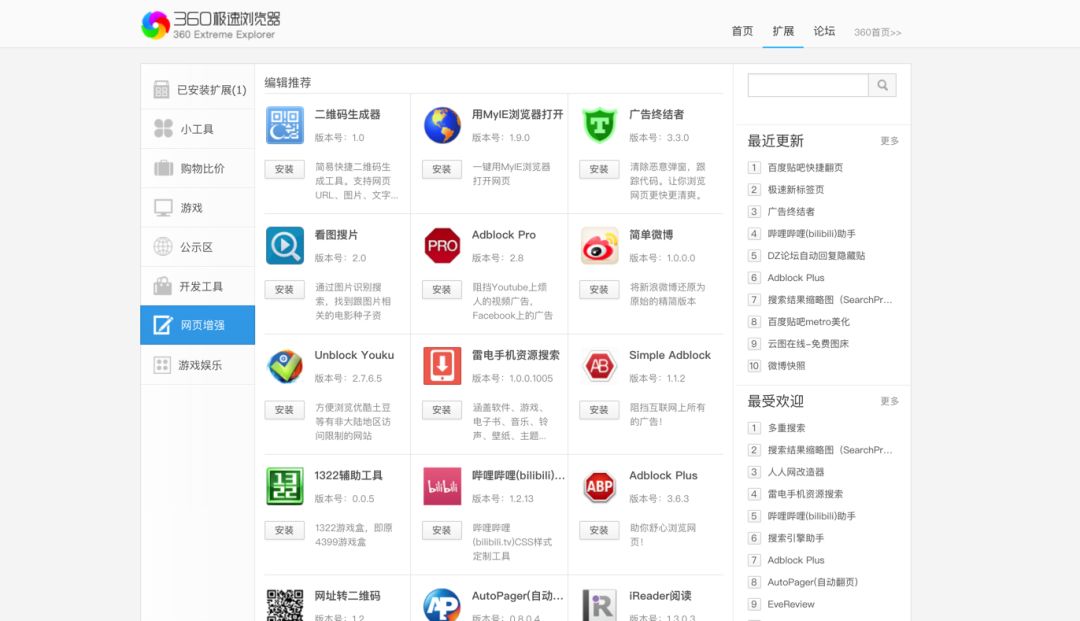The image size is (1080, 621).
Task: Click the 公示区 globe icon
Action: pyautogui.click(x=163, y=246)
